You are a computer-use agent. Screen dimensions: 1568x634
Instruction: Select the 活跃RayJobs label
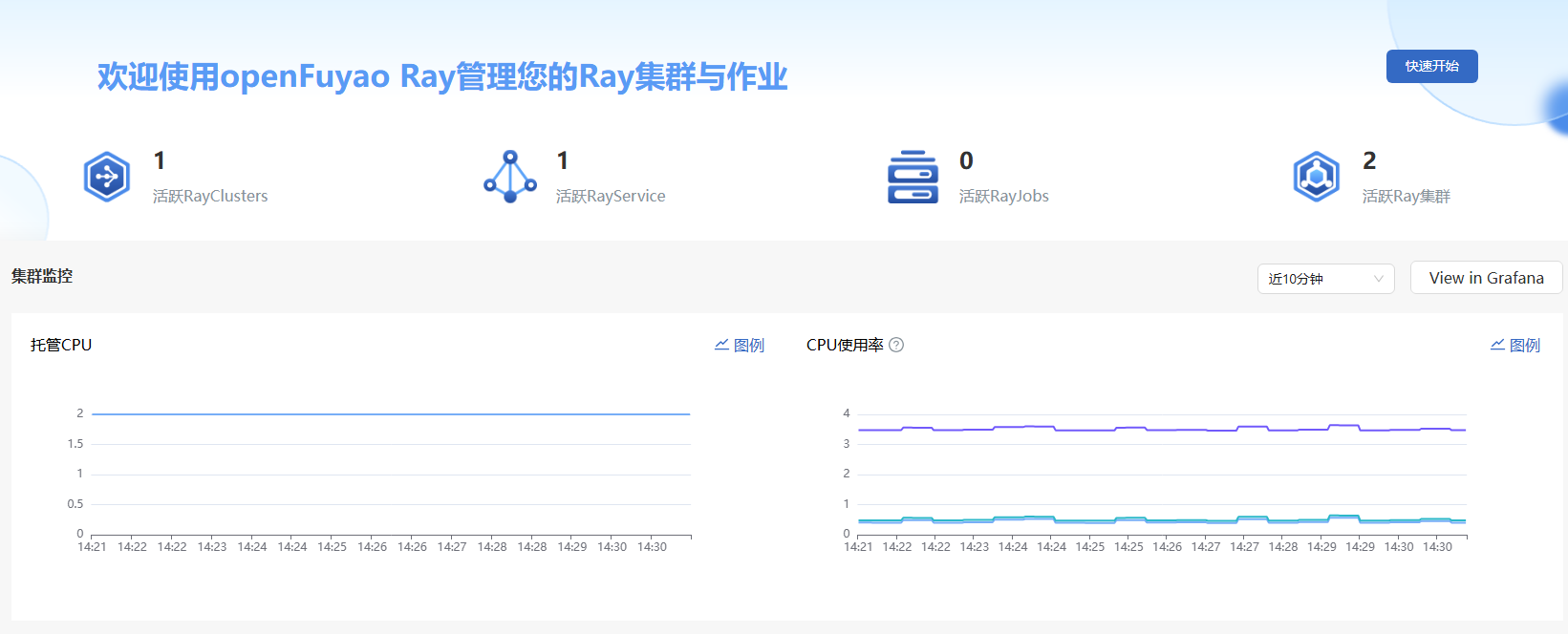pyautogui.click(x=1003, y=197)
